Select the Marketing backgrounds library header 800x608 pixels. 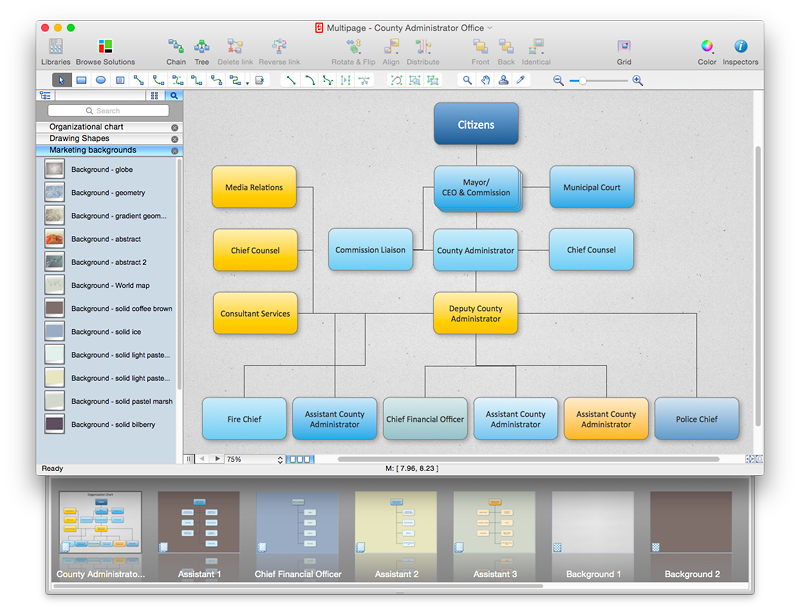109,150
